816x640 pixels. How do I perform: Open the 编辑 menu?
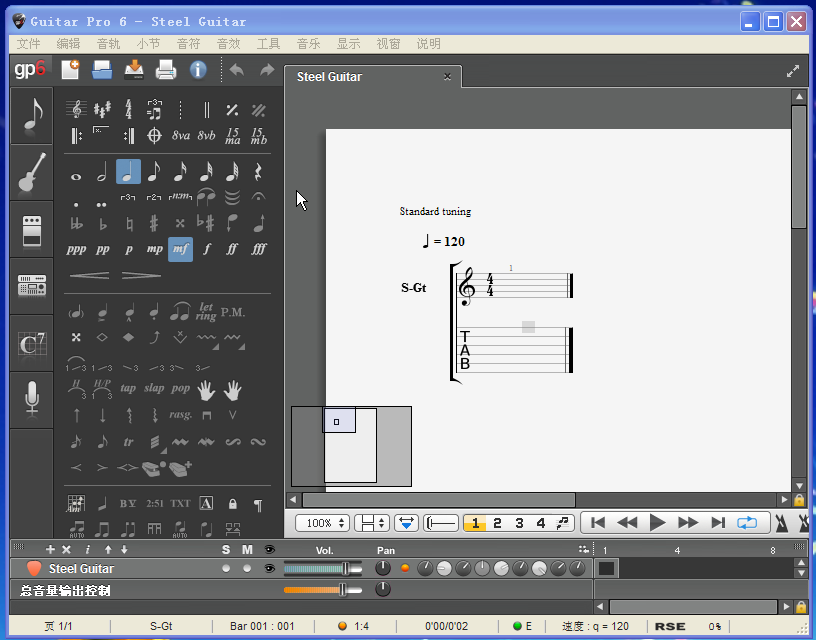[x=68, y=44]
